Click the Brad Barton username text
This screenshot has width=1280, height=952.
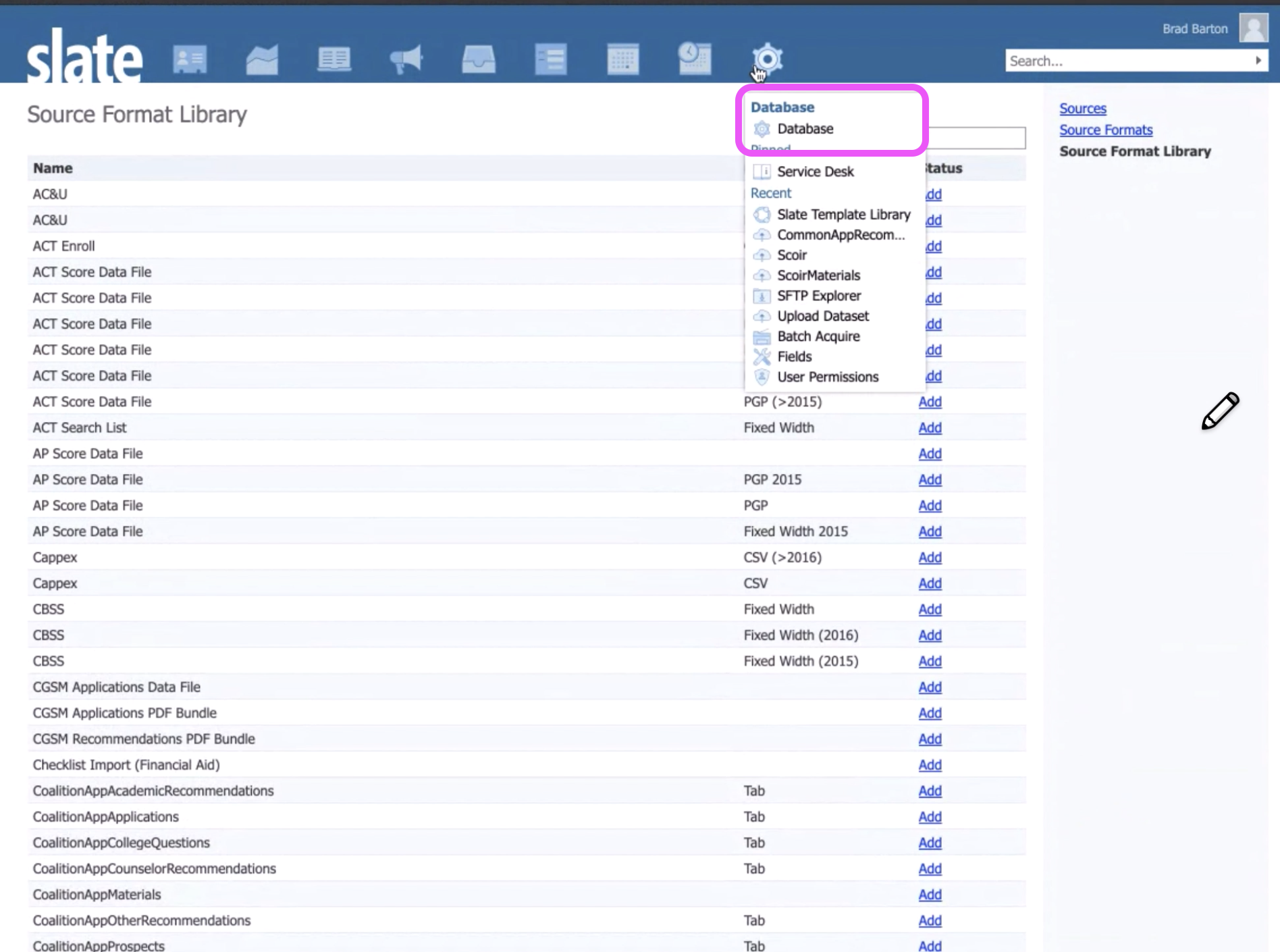point(1195,29)
